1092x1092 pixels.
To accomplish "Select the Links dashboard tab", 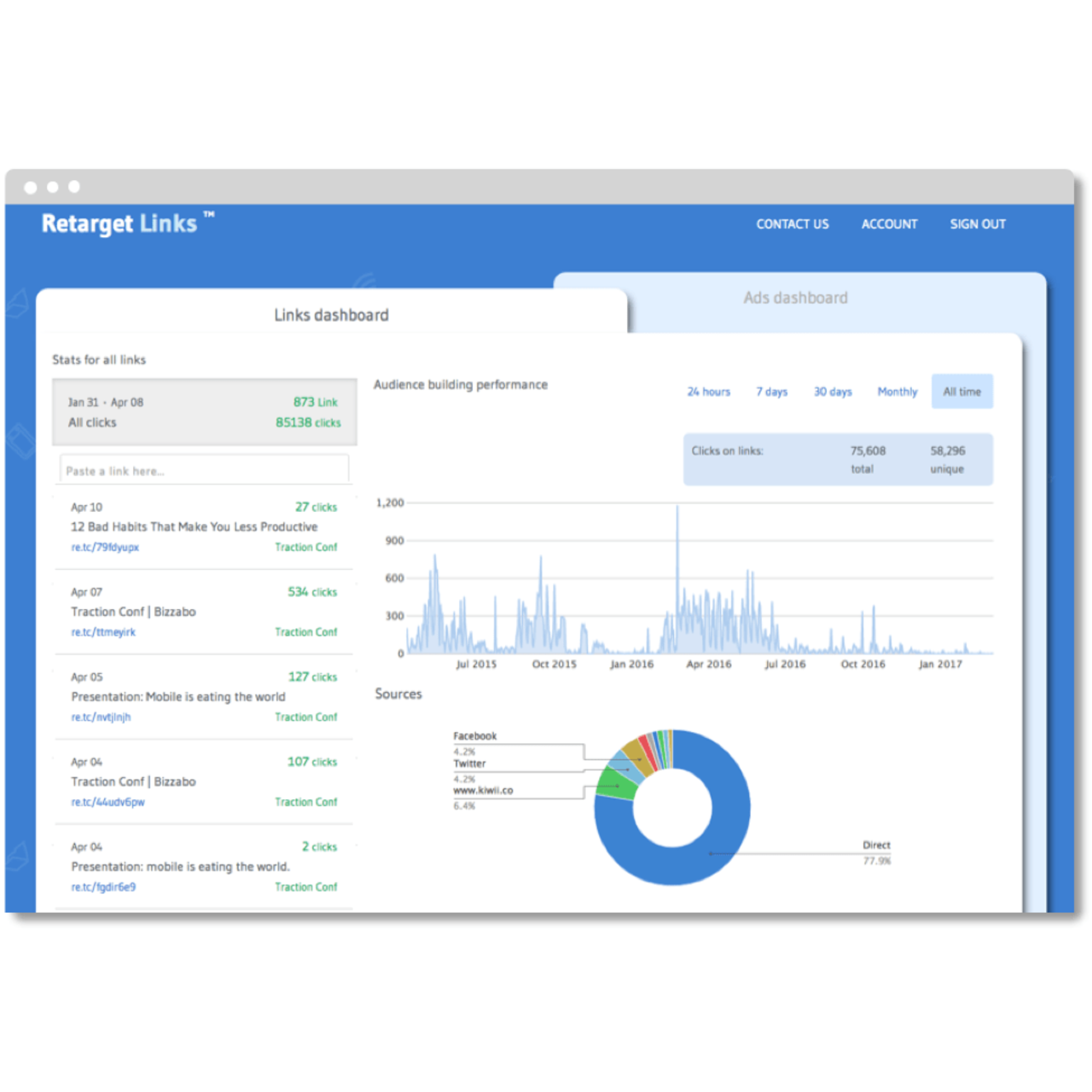I will [331, 315].
